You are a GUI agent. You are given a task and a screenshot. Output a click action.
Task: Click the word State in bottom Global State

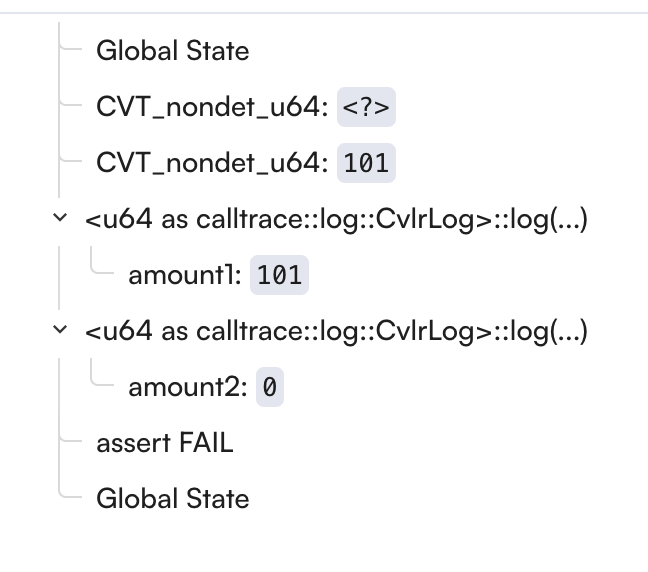215,498
